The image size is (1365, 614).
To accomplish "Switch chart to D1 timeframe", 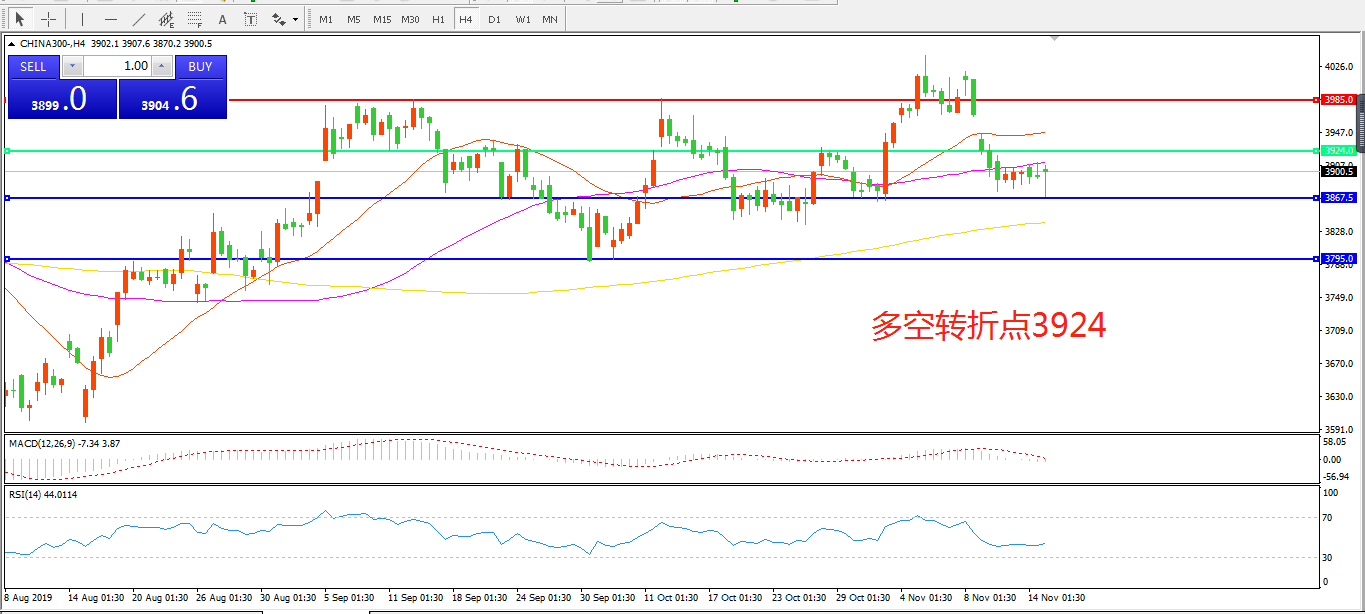I will 494,19.
